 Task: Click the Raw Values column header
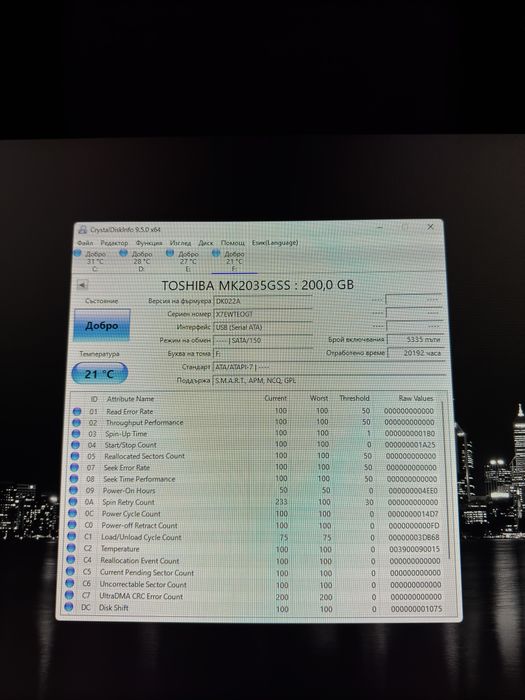[x=416, y=398]
